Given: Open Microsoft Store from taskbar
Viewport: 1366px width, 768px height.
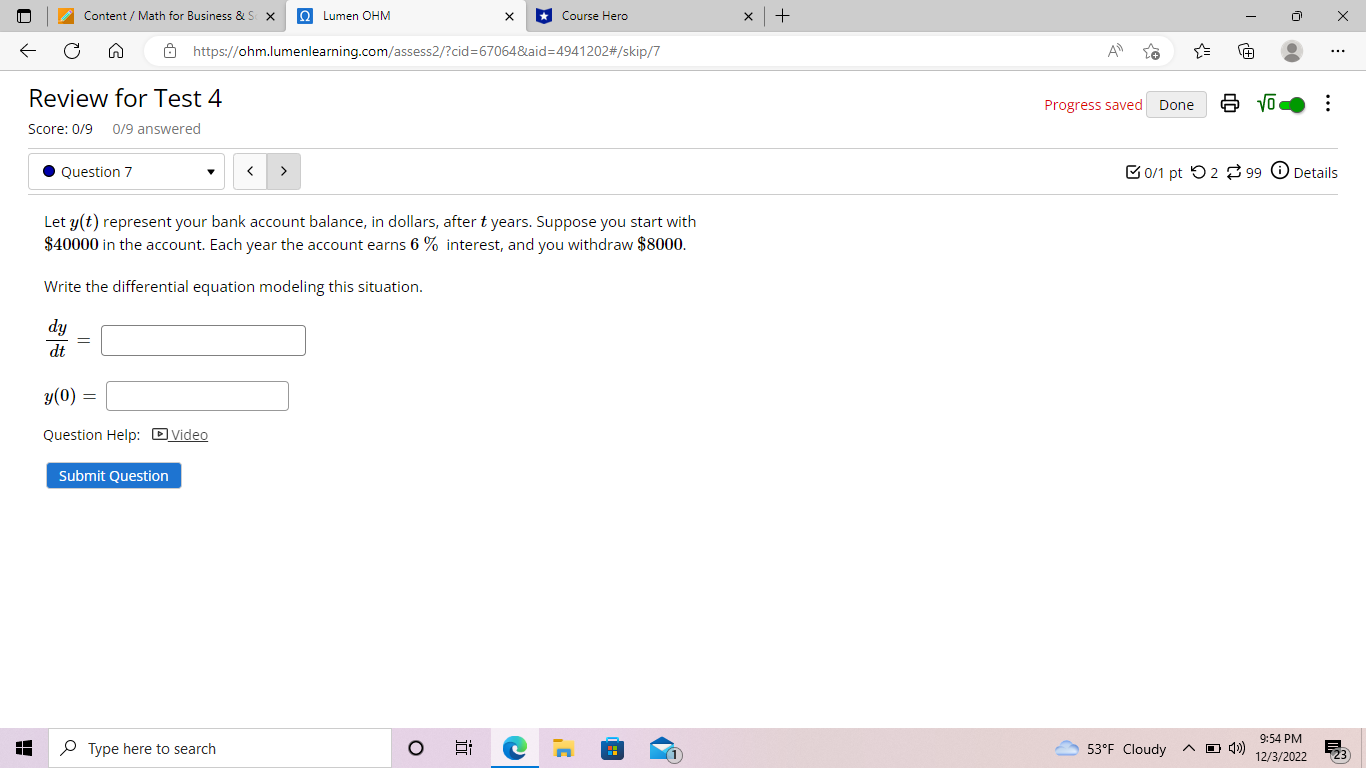Looking at the screenshot, I should click(612, 748).
